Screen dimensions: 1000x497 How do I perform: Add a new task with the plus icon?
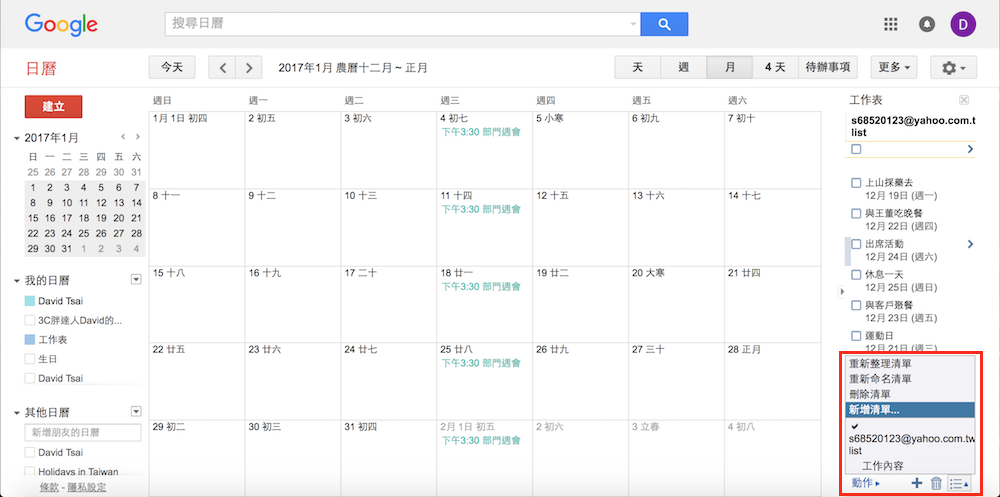pos(917,484)
